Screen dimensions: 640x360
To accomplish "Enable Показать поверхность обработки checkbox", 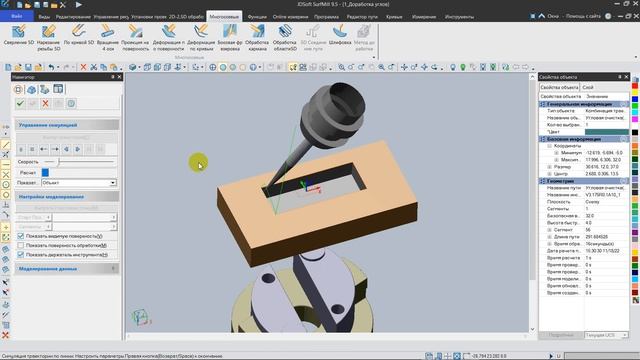I will click(21, 245).
